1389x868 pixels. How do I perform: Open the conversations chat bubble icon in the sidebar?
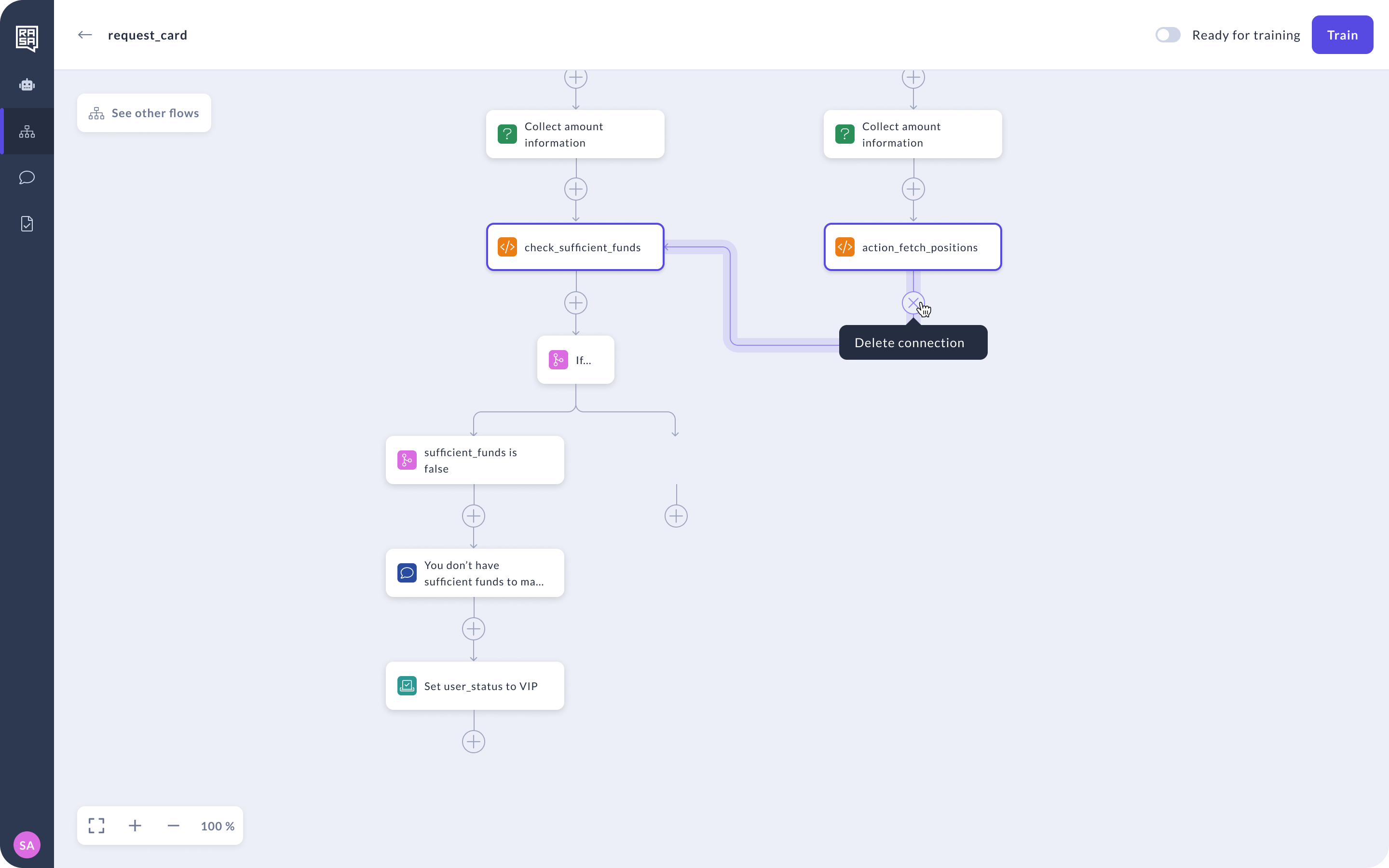pos(27,177)
